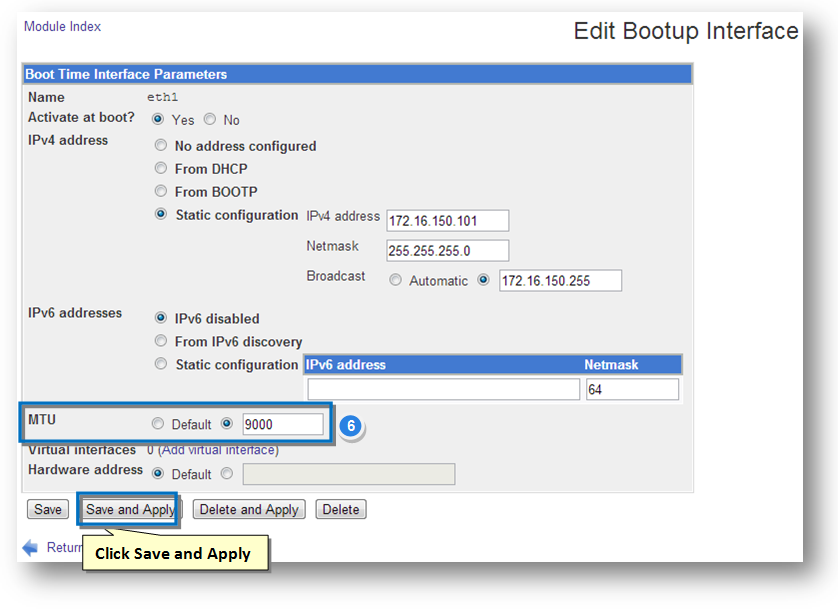Image resolution: width=838 pixels, height=610 pixels.
Task: Click the IPv4 address field 172.16.150.101
Action: [447, 221]
